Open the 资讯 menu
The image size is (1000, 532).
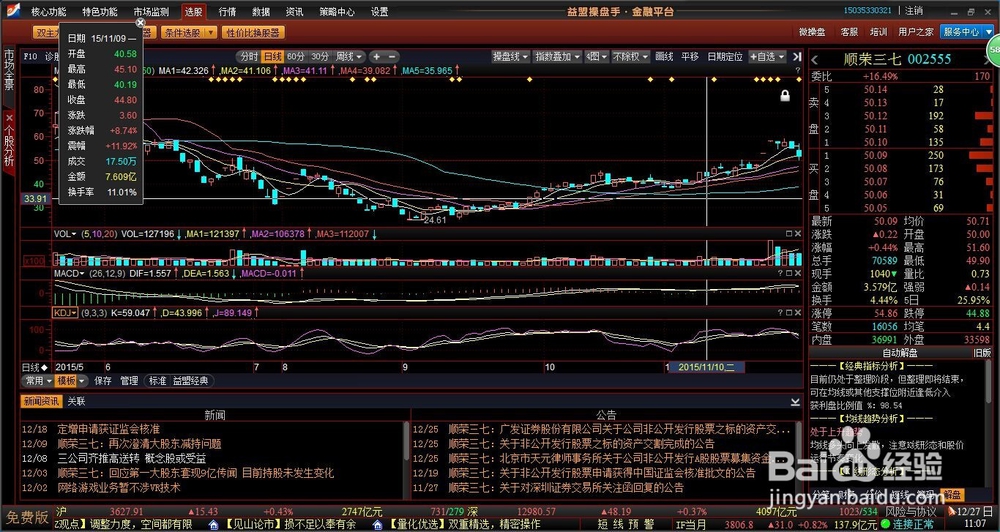pyautogui.click(x=294, y=11)
